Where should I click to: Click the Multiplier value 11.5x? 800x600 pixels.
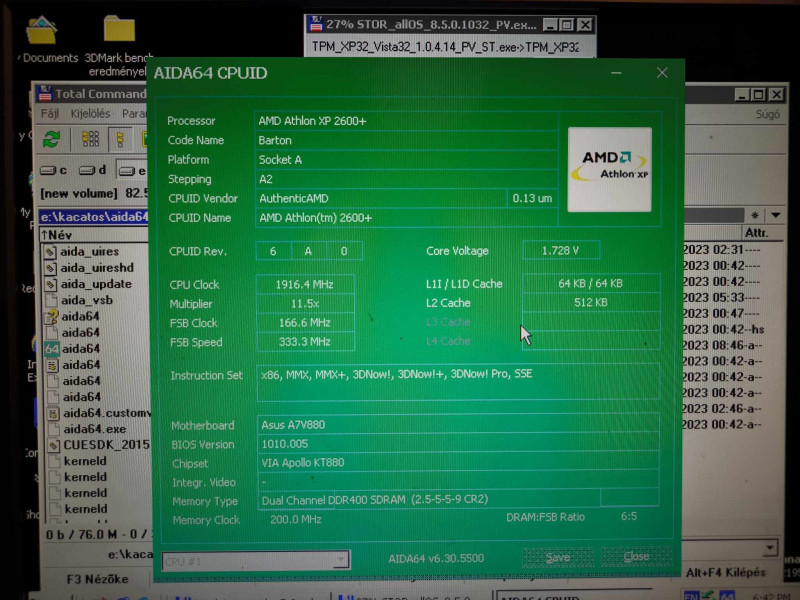(305, 304)
